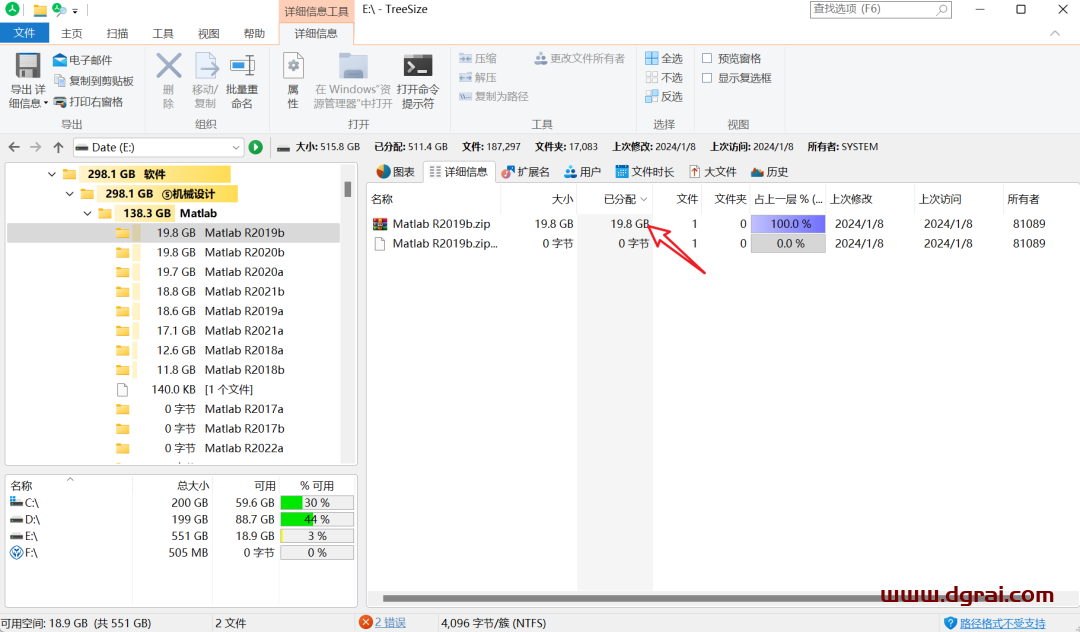
Task: Click Select none (不选)
Action: 664,78
